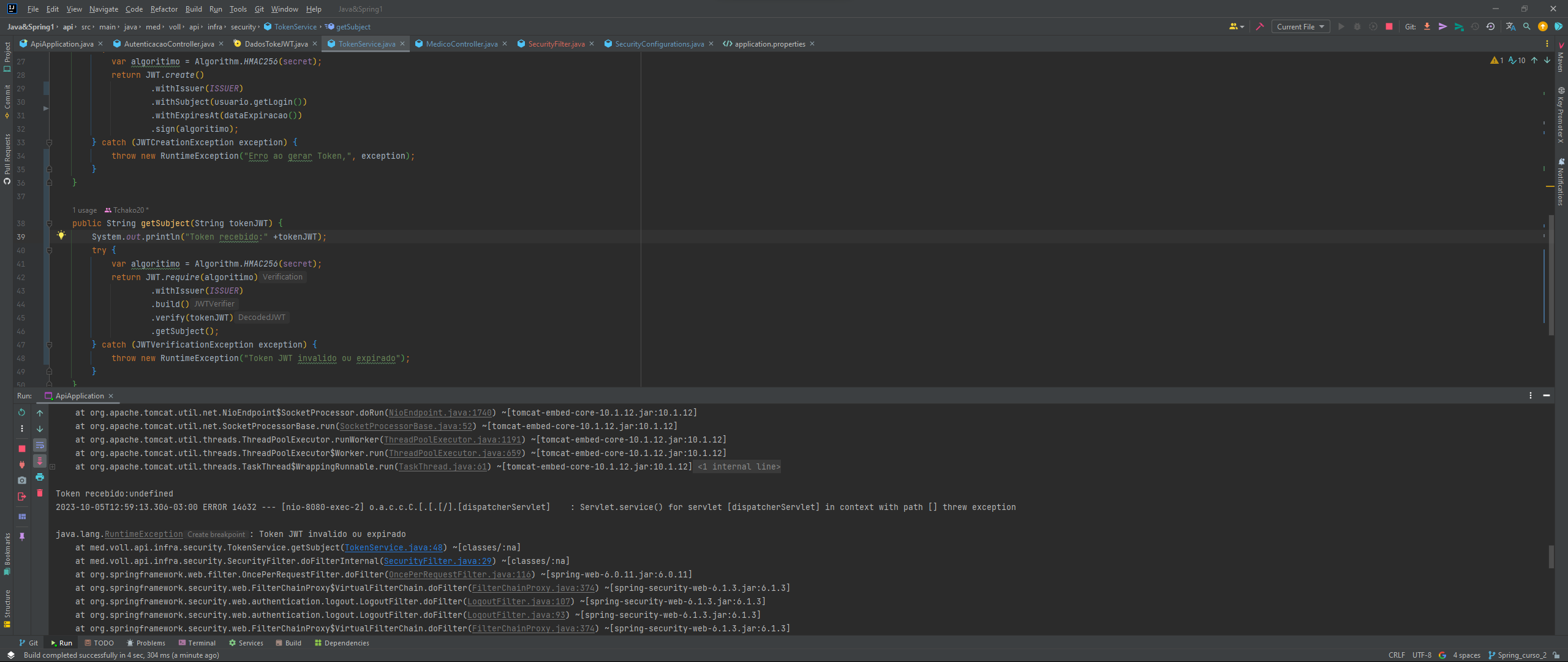Viewport: 1568px width, 662px height.
Task: Toggle Soft-Wrap in Run console
Action: click(40, 445)
